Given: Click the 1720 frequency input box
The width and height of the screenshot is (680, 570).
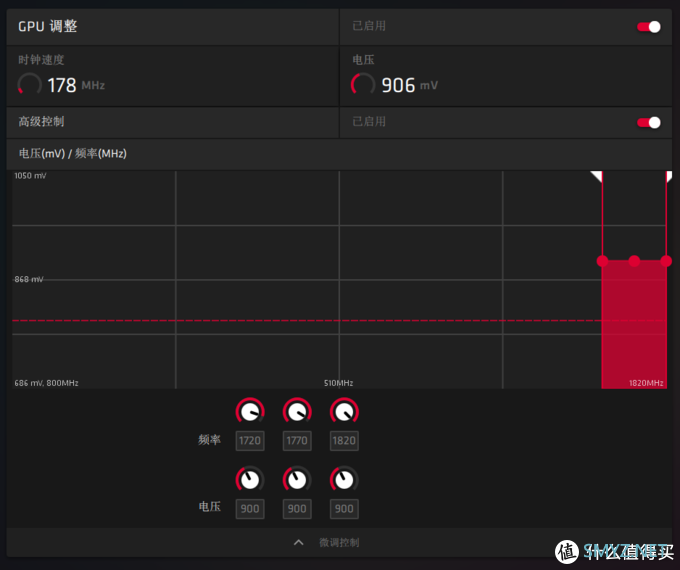Looking at the screenshot, I should (x=250, y=441).
